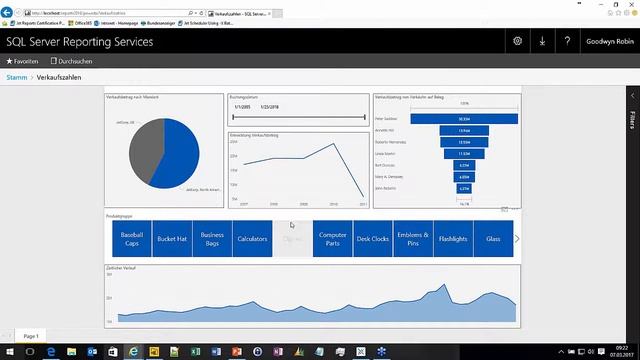Click the browser address bar
The image size is (640, 360).
coord(106,13)
